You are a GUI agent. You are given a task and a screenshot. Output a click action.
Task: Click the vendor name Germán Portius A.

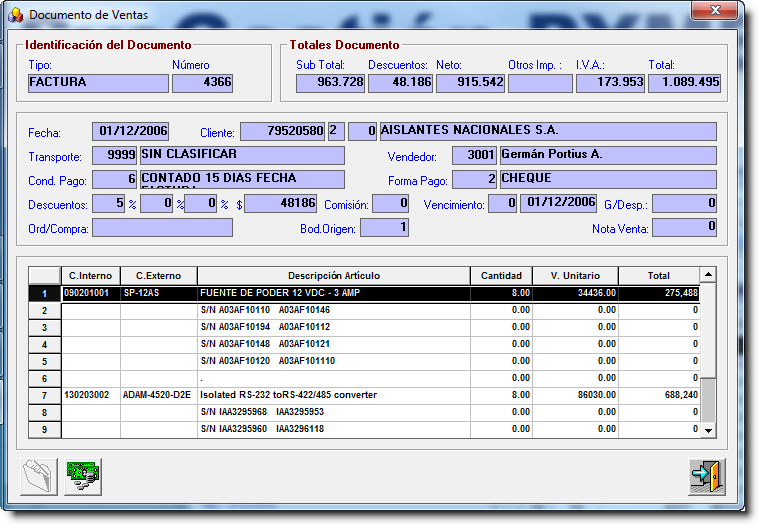[608, 155]
